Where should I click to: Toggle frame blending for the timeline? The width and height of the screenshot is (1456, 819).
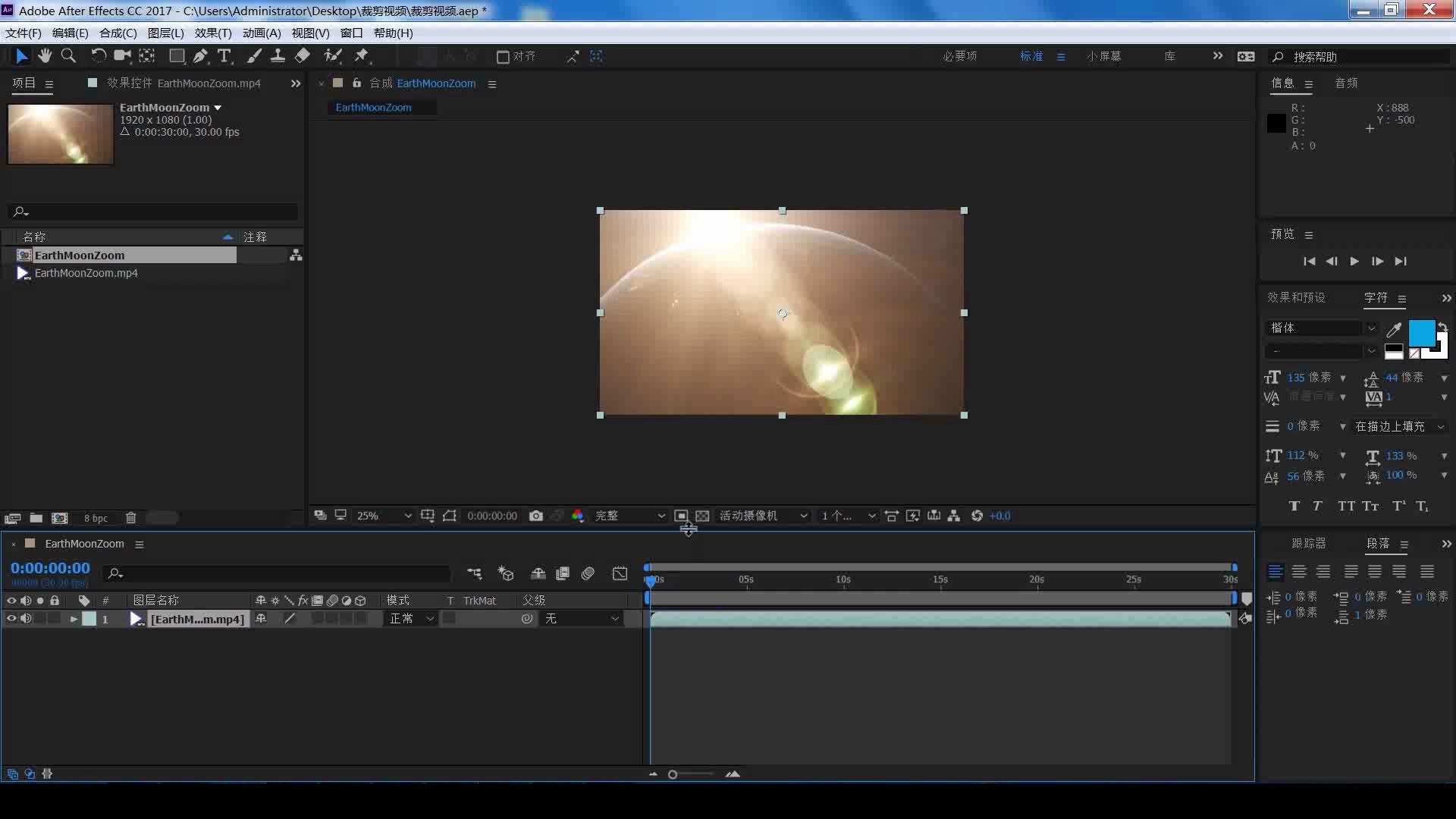pos(563,573)
